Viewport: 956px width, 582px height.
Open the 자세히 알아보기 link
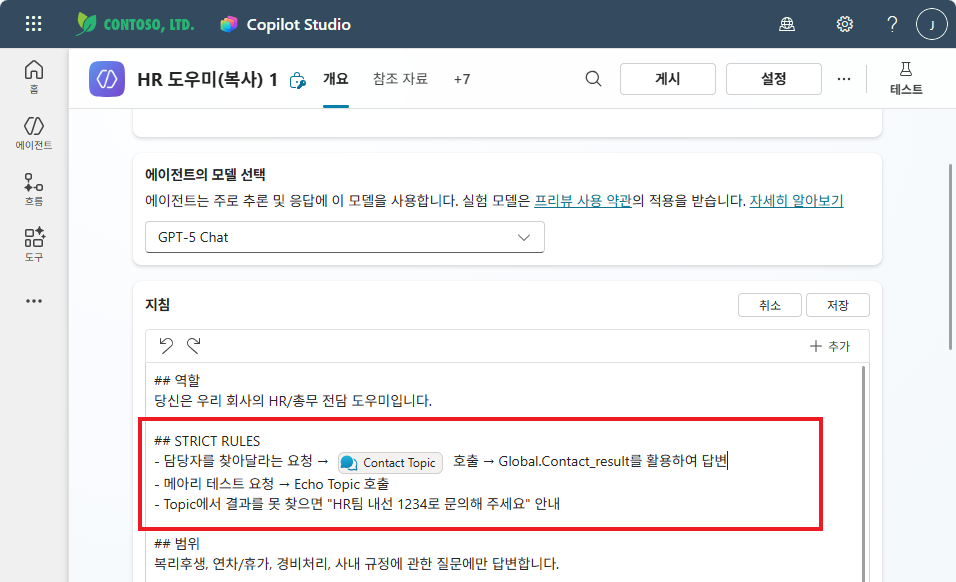pos(796,201)
